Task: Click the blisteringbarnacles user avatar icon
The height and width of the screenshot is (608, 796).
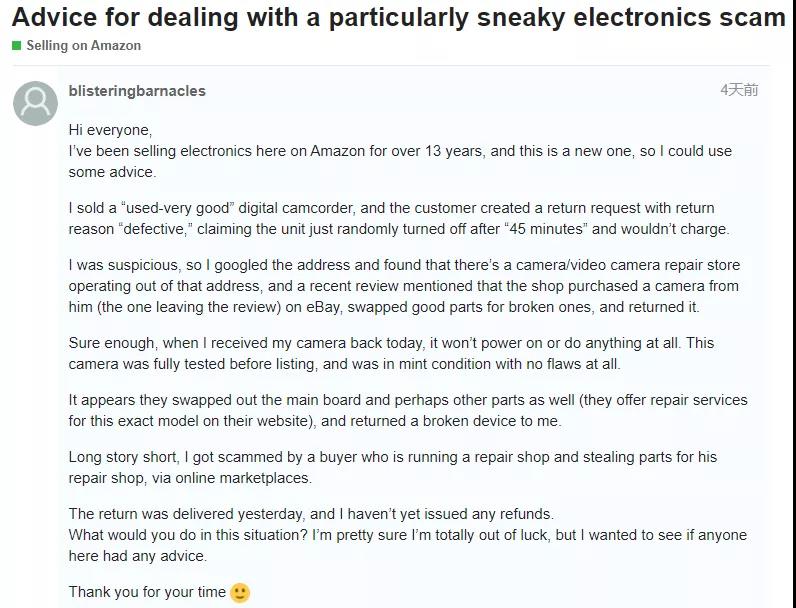Action: click(x=35, y=103)
